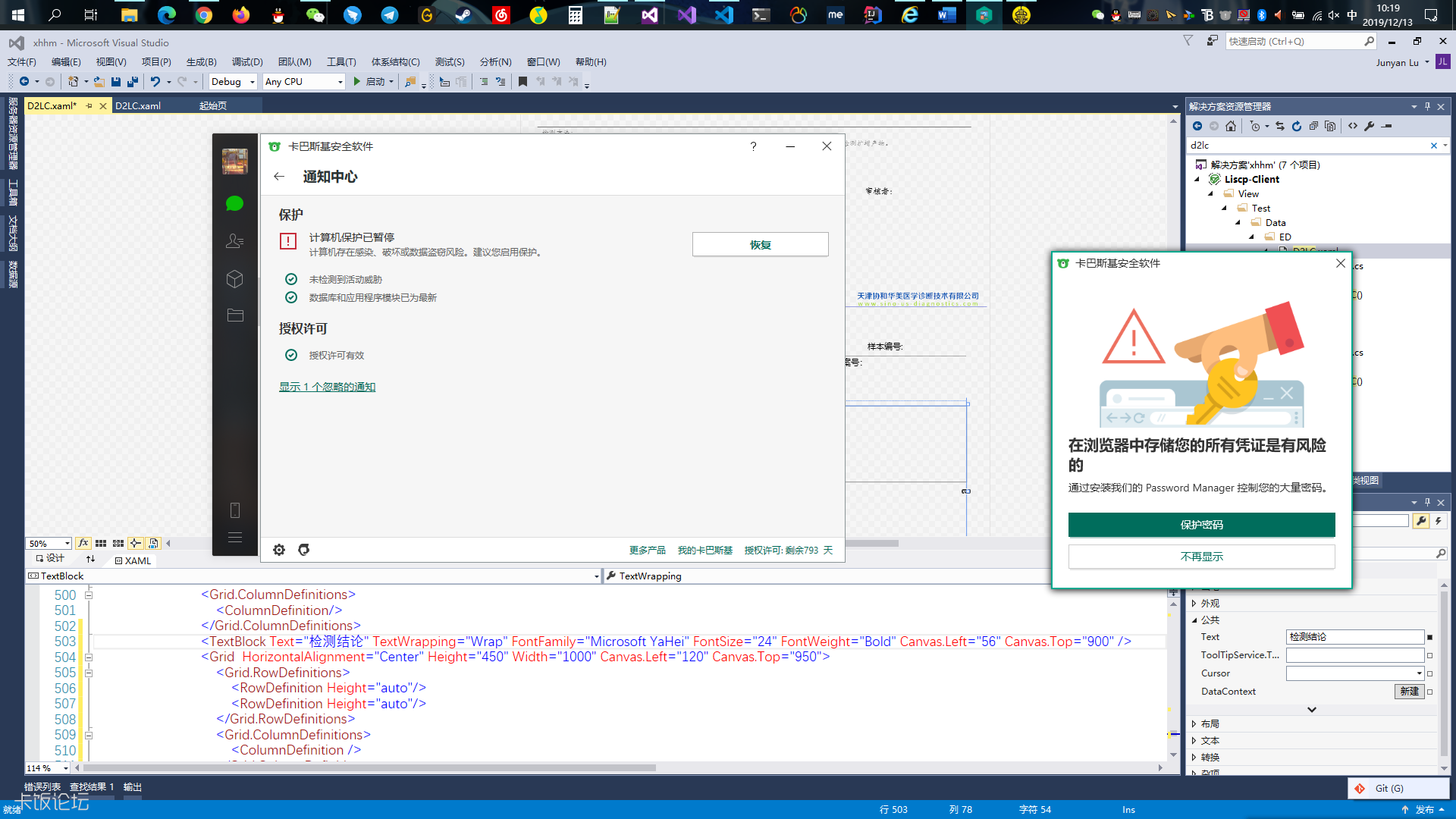
Task: Toggle snap to snaplines in designer
Action: tap(136, 544)
